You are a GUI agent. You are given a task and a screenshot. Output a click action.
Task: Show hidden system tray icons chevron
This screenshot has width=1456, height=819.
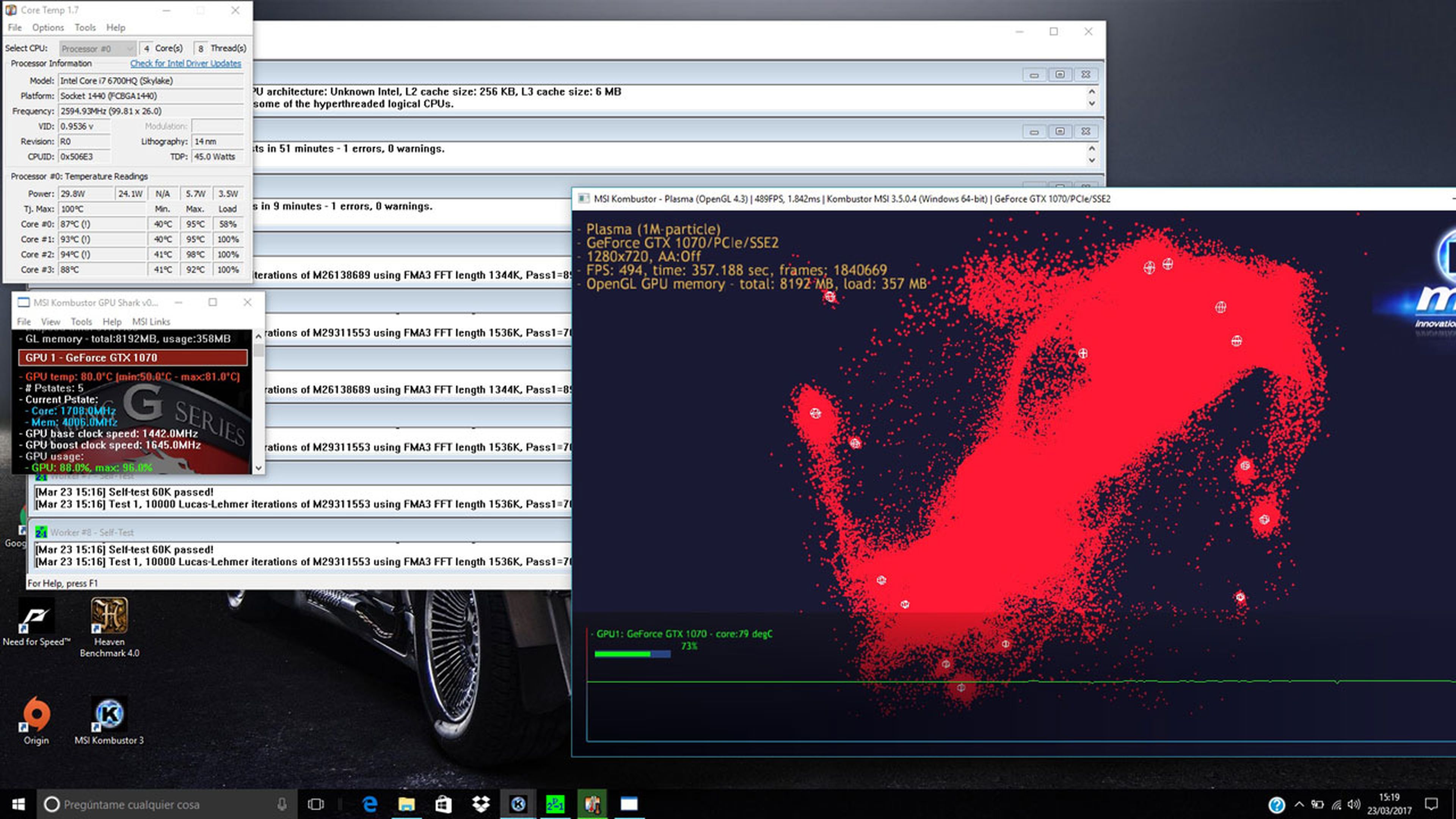pyautogui.click(x=1298, y=804)
